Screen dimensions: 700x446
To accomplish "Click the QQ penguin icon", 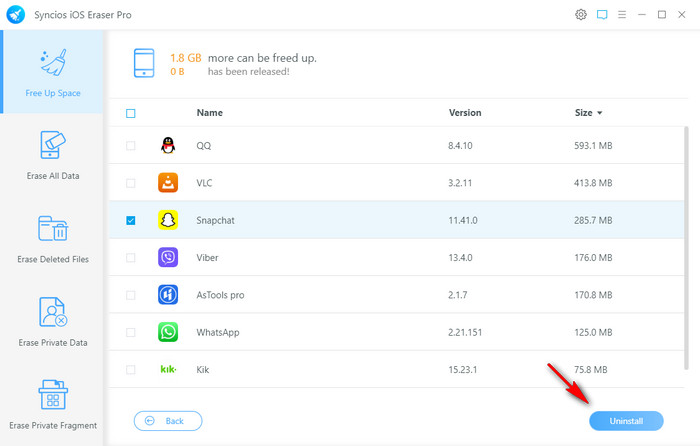I will tap(168, 146).
